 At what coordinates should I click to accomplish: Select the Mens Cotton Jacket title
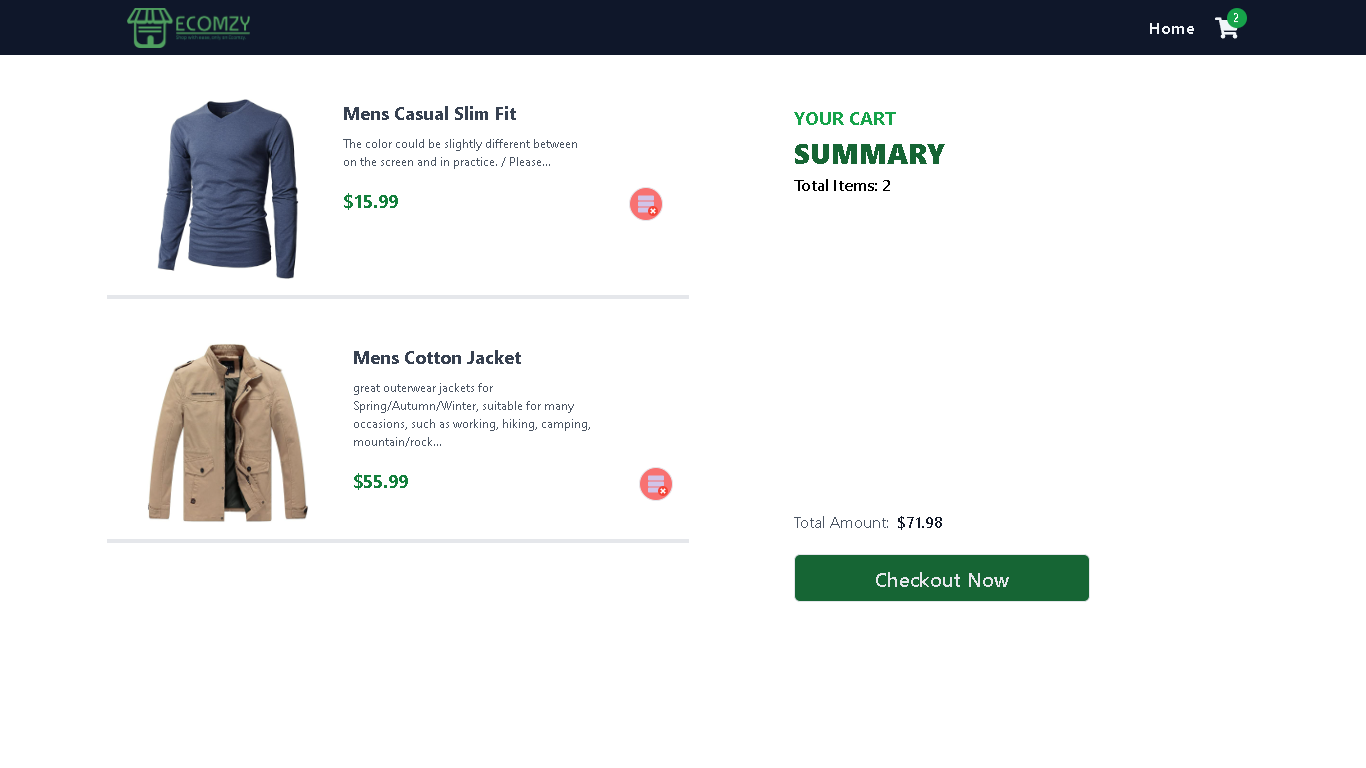pyautogui.click(x=437, y=357)
